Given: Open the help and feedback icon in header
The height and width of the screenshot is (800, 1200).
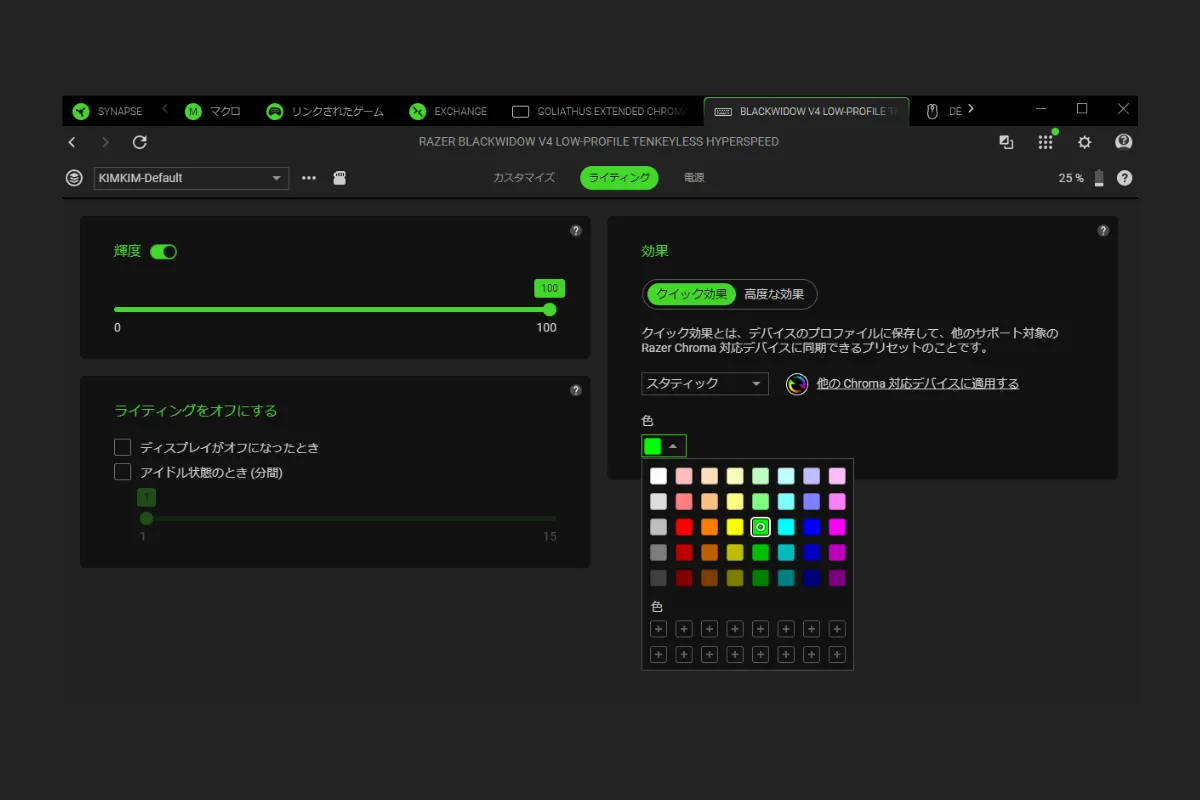Looking at the screenshot, I should (x=1124, y=142).
